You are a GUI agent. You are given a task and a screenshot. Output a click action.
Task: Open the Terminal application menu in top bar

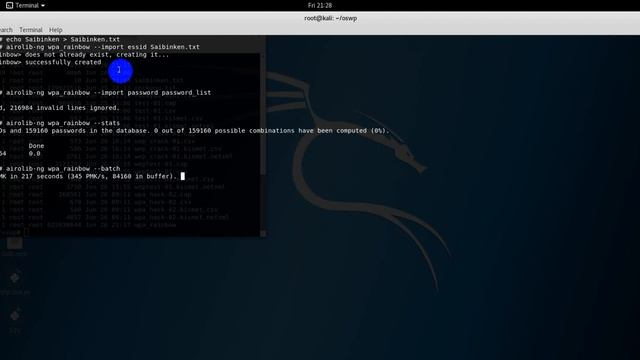click(x=25, y=5)
